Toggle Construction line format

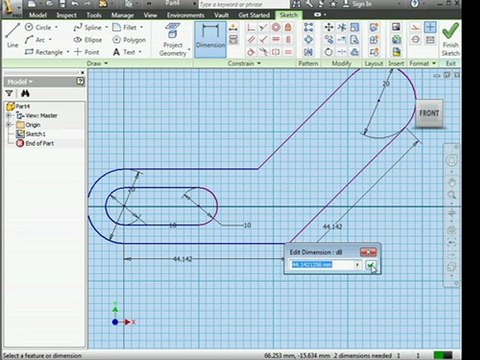[x=415, y=27]
